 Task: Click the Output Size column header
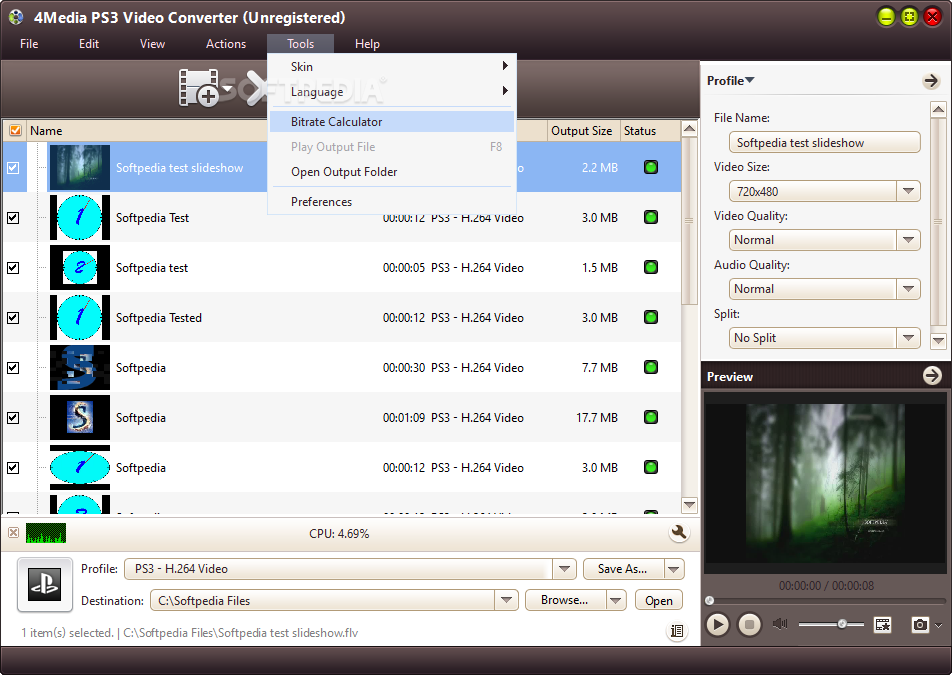pyautogui.click(x=582, y=131)
